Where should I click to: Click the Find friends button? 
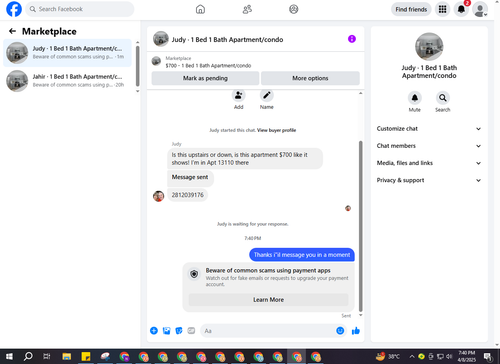pos(411,9)
